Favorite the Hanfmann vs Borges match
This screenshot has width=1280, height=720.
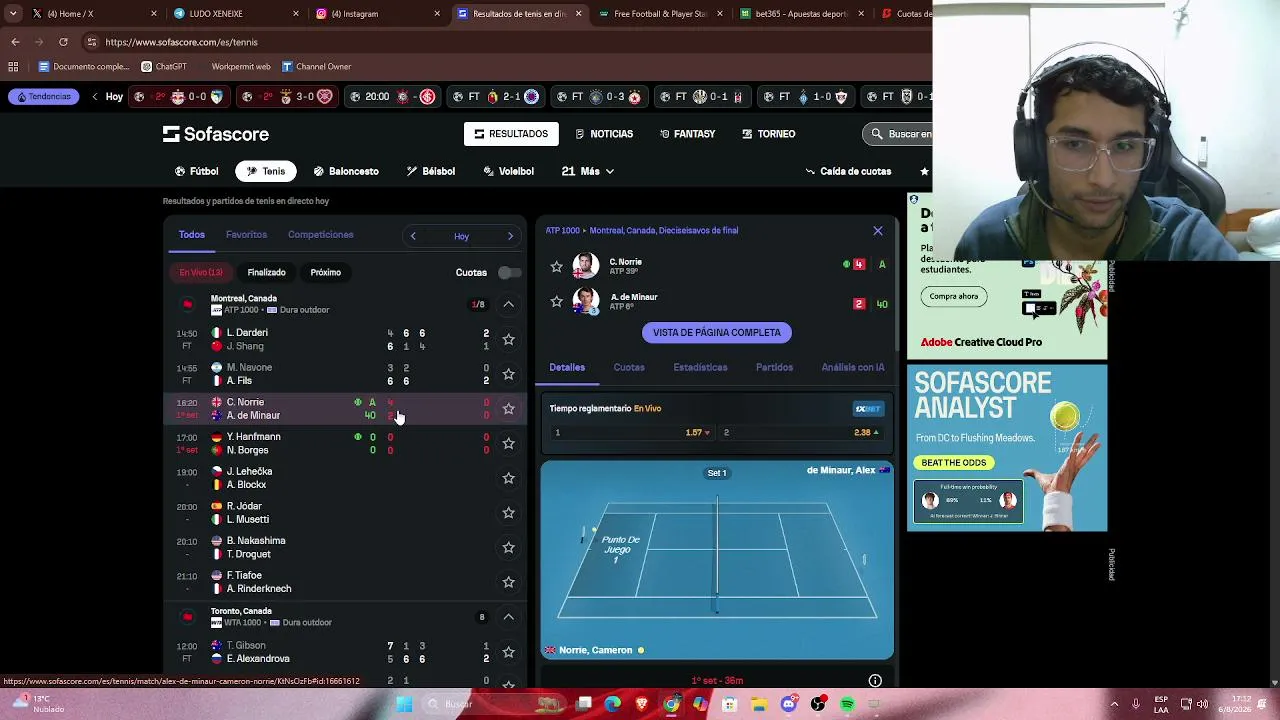(x=508, y=443)
